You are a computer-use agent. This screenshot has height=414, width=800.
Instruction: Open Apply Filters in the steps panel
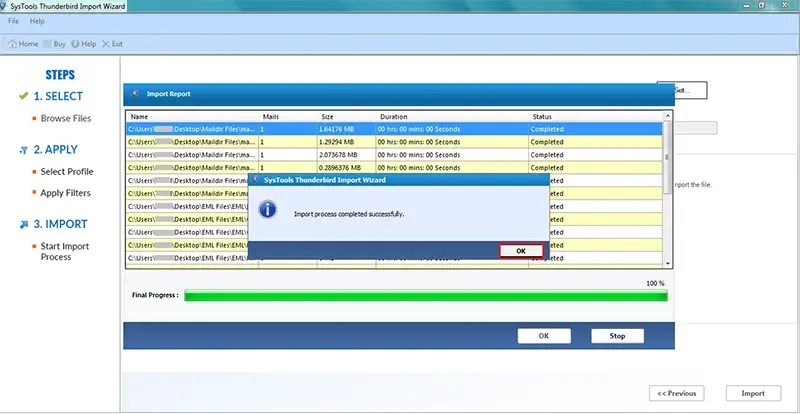[65, 193]
